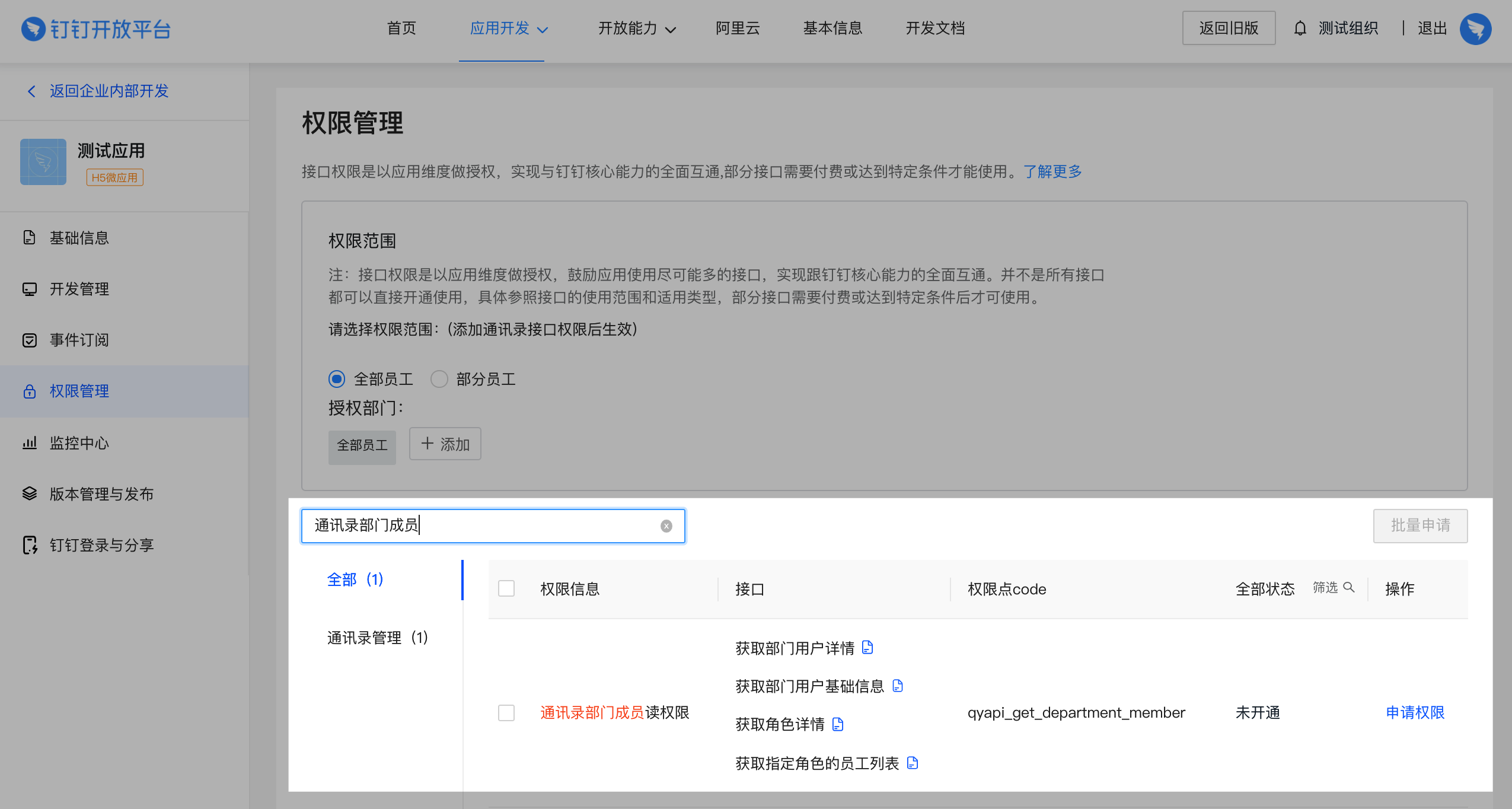The width and height of the screenshot is (1512, 809).
Task: Select the 部分员工 radio button
Action: click(439, 378)
